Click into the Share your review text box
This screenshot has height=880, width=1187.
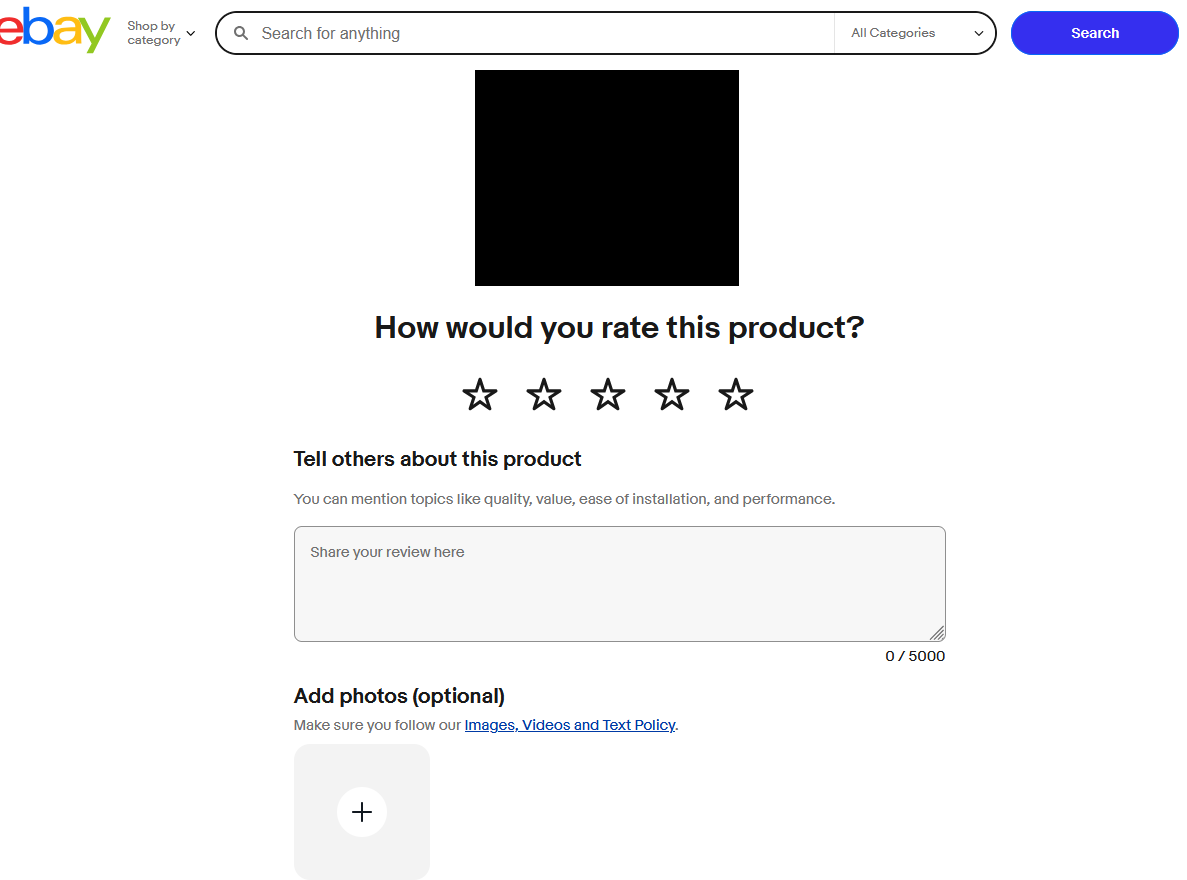point(619,584)
